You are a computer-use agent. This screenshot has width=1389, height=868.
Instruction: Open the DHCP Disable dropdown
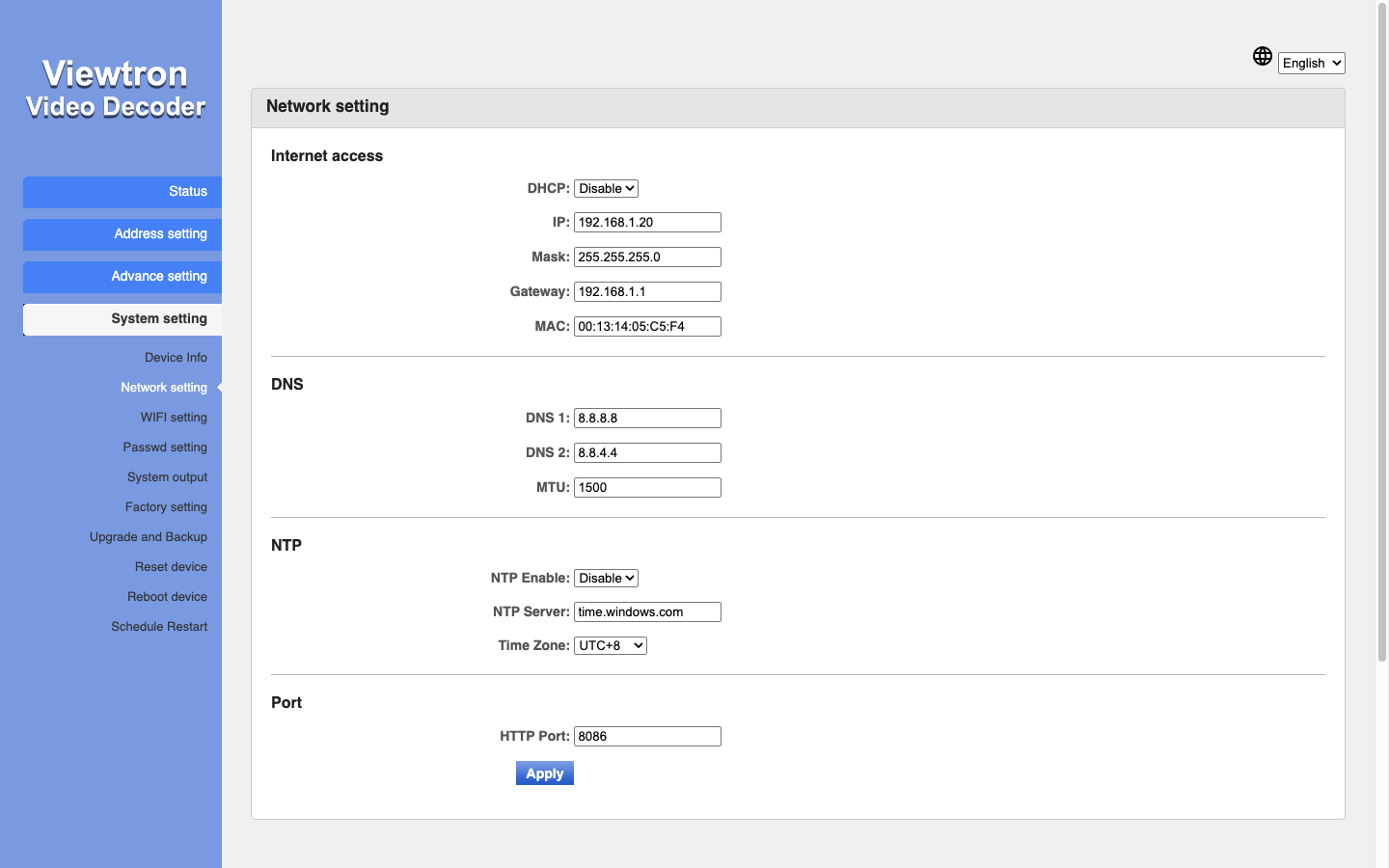pyautogui.click(x=606, y=188)
